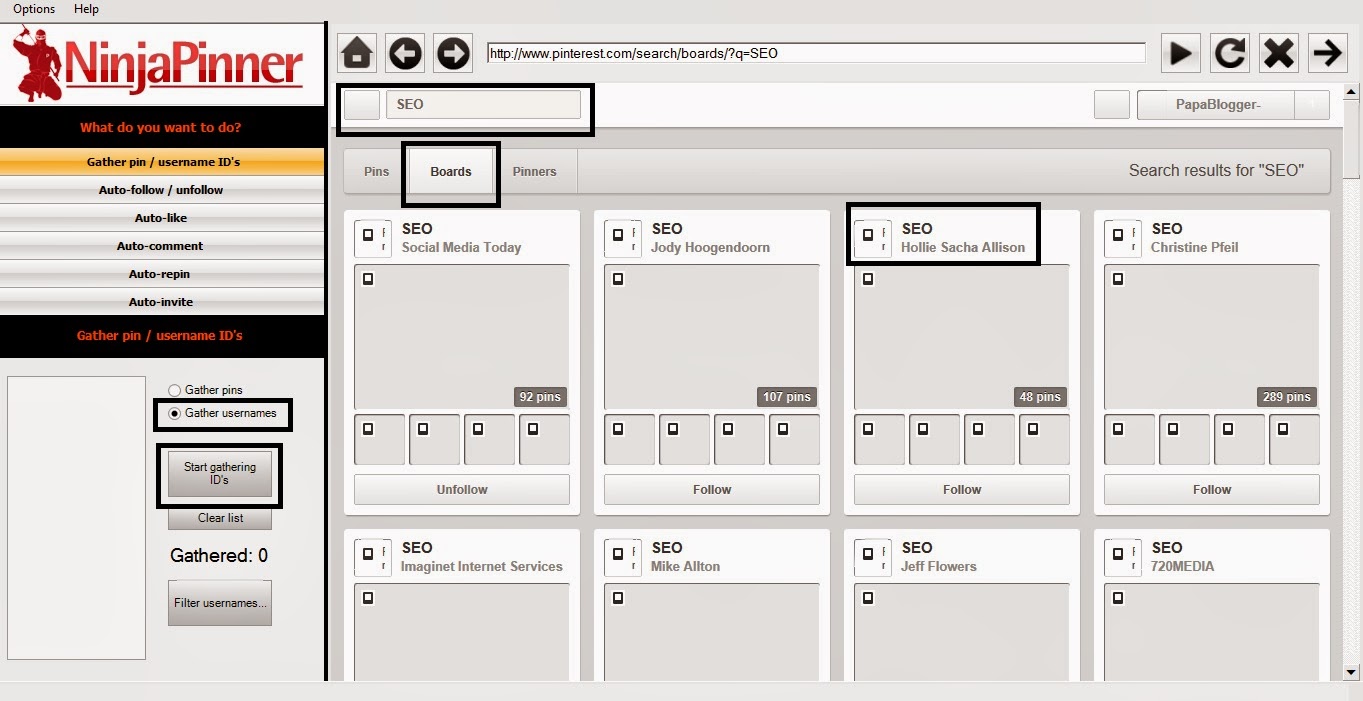Click the gathered IDs list box
Image resolution: width=1363 pixels, height=701 pixels.
(77, 518)
